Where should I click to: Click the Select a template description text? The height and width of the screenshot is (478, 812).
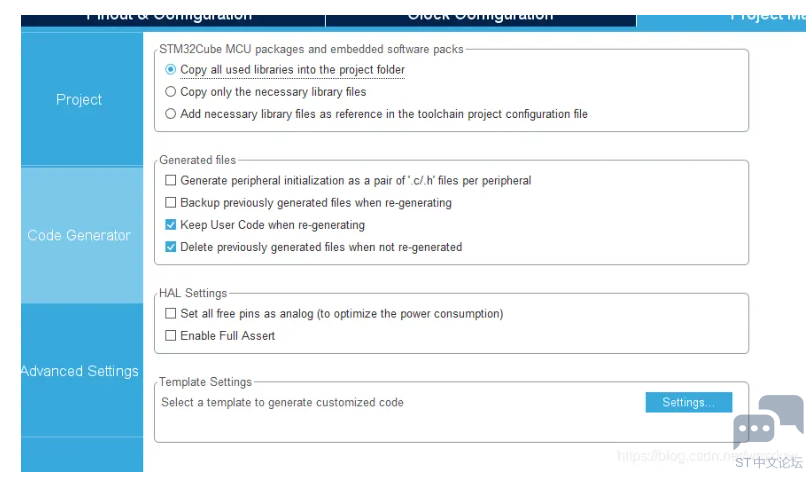(282, 402)
